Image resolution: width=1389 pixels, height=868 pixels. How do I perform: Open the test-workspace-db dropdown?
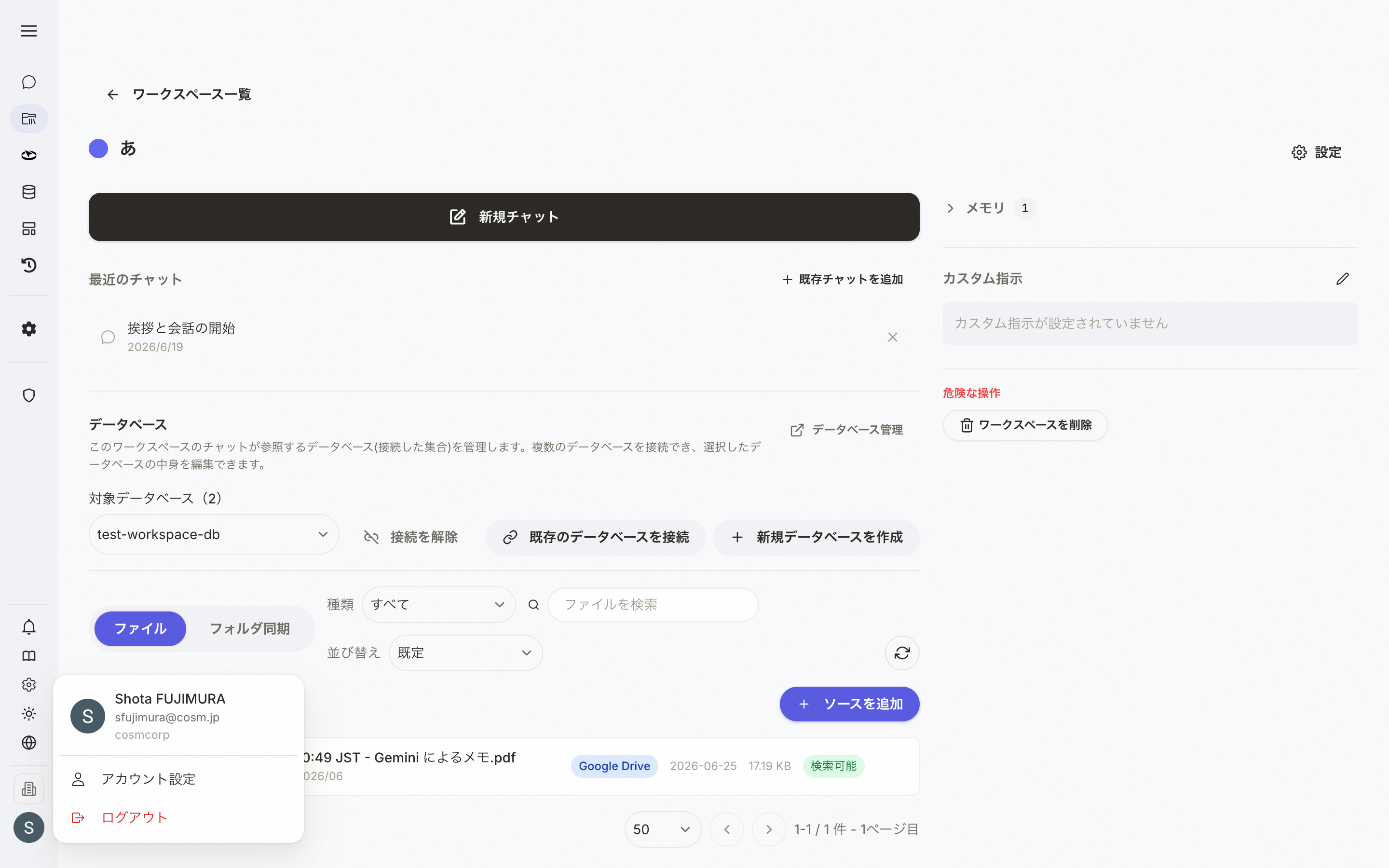pyautogui.click(x=214, y=534)
